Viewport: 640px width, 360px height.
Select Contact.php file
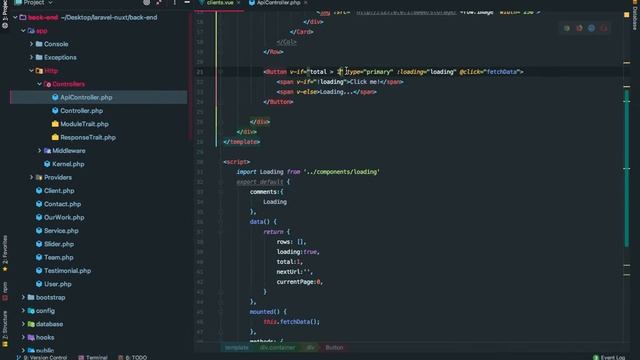click(x=62, y=204)
